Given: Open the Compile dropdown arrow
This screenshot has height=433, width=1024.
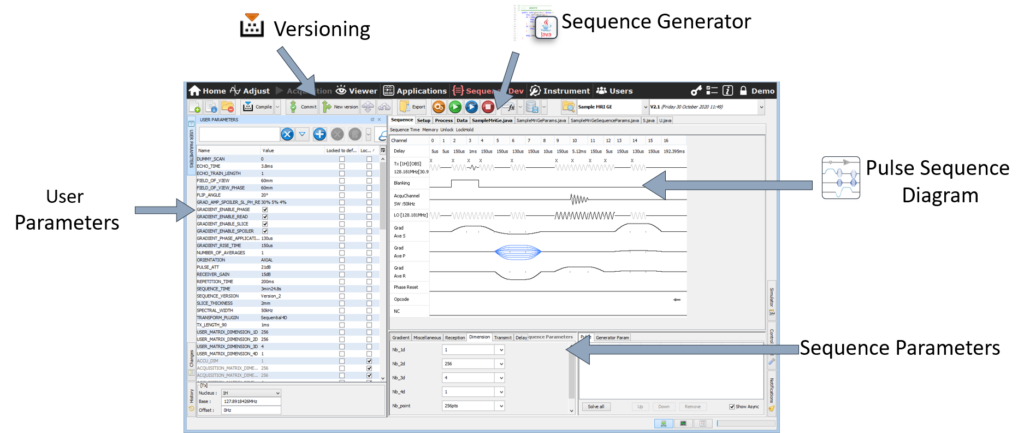Looking at the screenshot, I should (278, 106).
